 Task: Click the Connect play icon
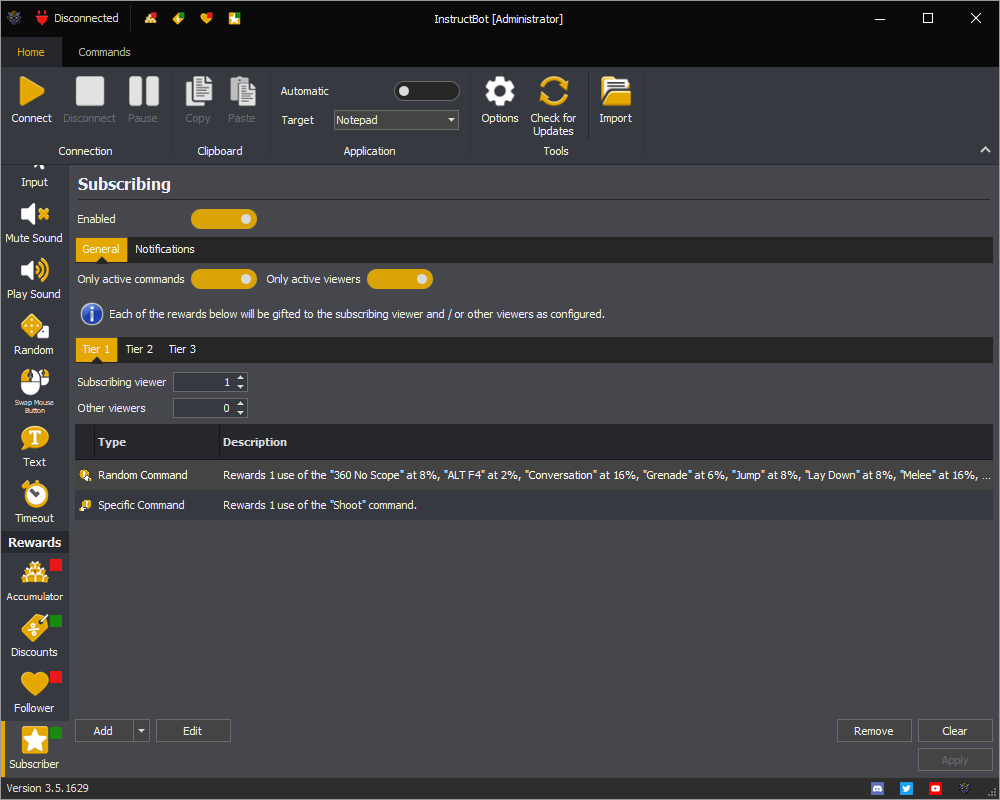pyautogui.click(x=32, y=91)
